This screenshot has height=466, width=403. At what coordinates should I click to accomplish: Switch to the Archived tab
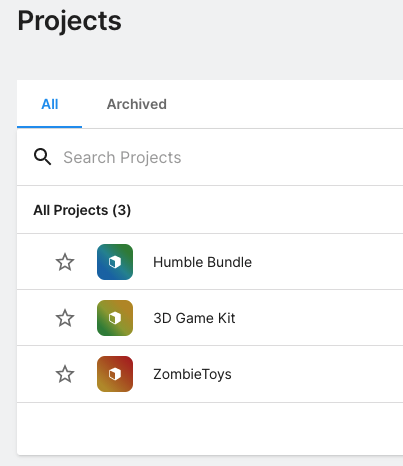pos(137,104)
